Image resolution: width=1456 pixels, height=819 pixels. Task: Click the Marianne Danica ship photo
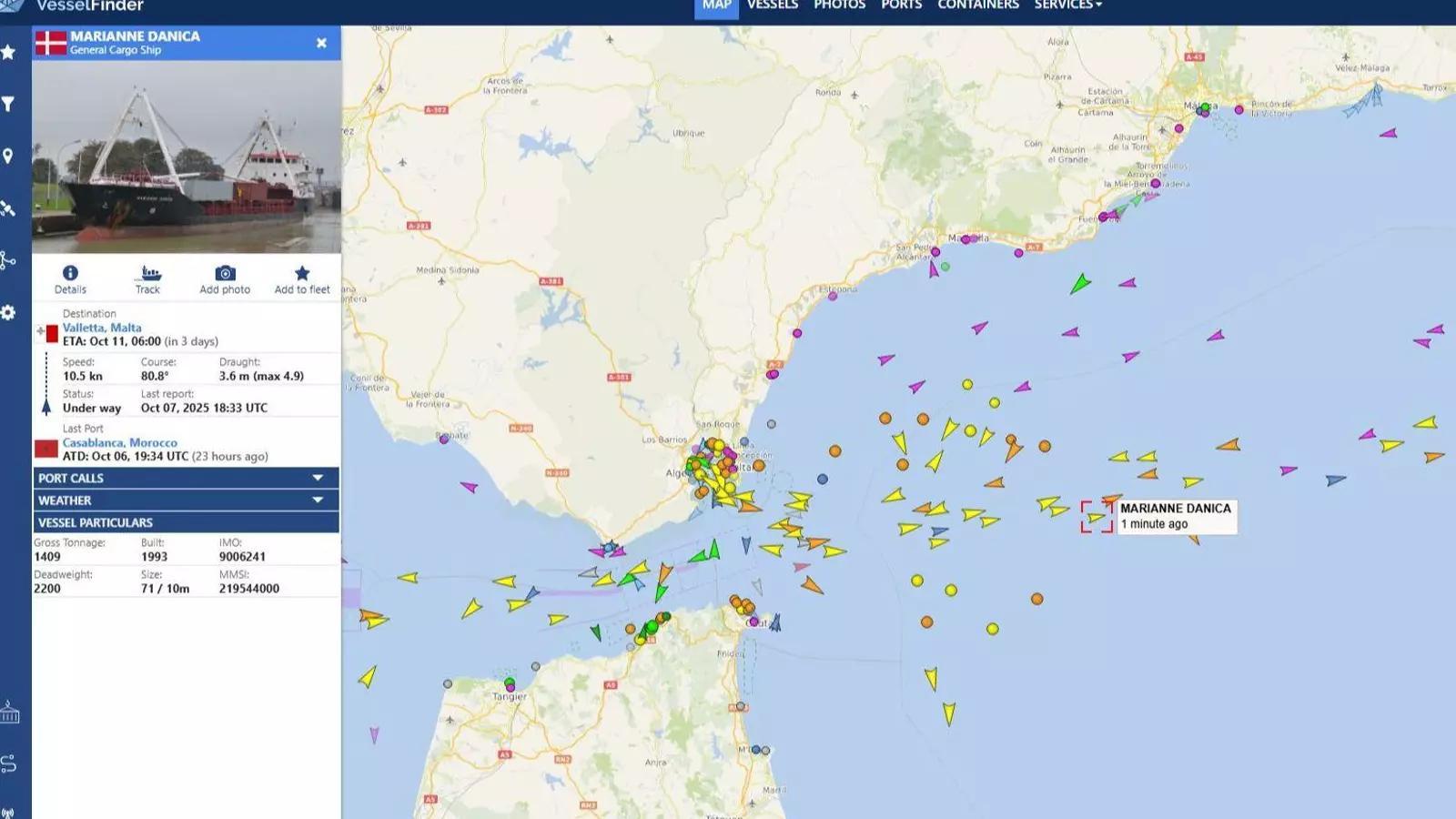187,157
